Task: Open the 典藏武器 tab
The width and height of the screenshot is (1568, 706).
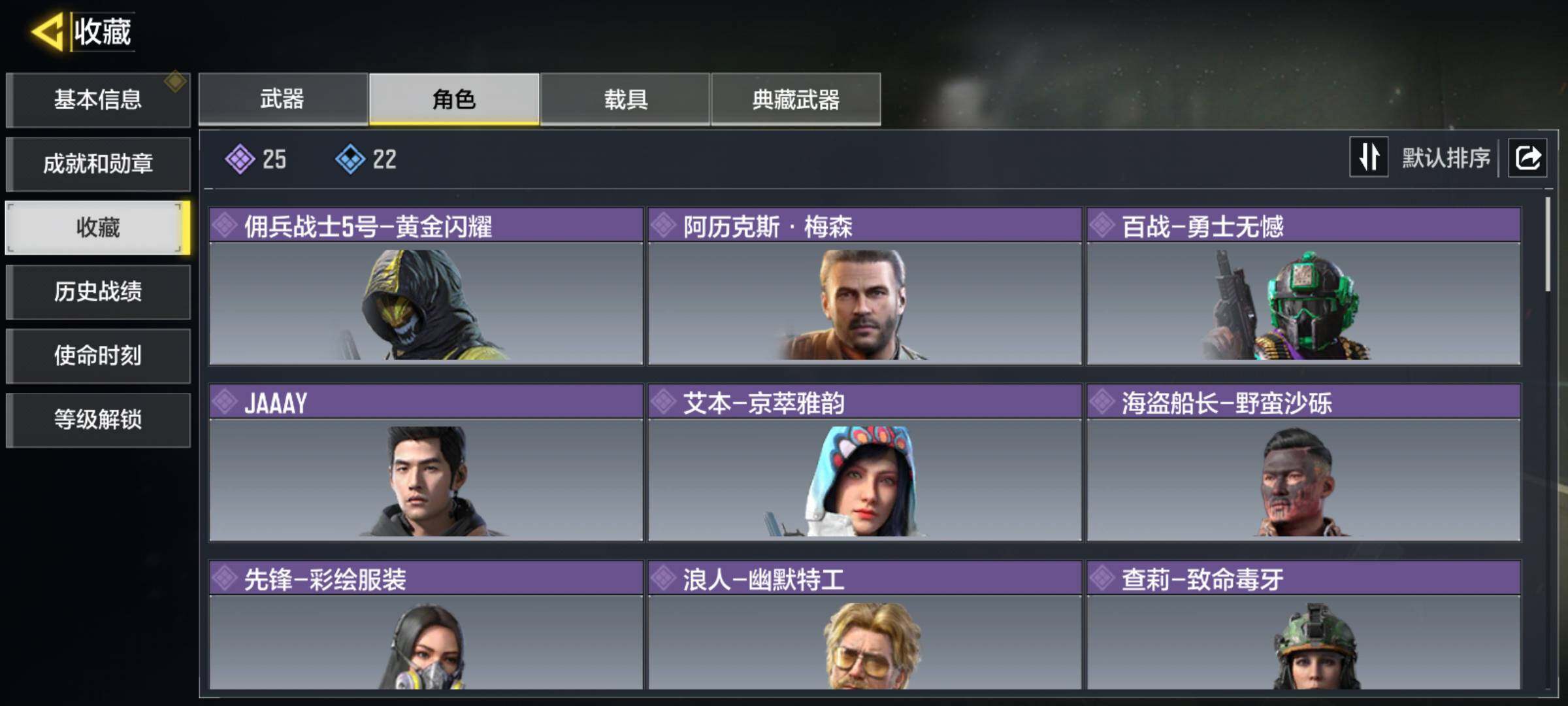Action: click(x=796, y=99)
